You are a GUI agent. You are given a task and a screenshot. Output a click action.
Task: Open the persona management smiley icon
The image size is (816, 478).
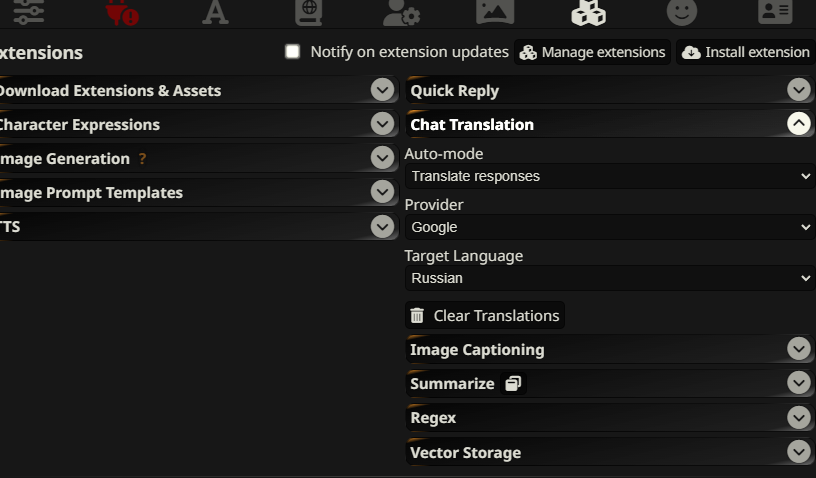click(x=682, y=11)
